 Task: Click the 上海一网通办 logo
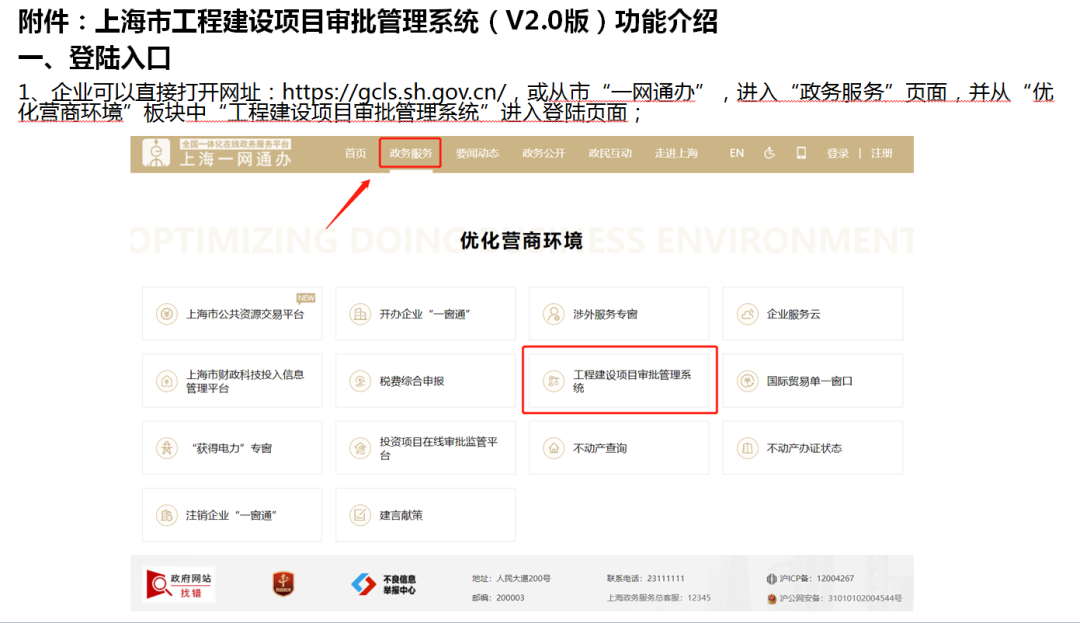pos(217,153)
